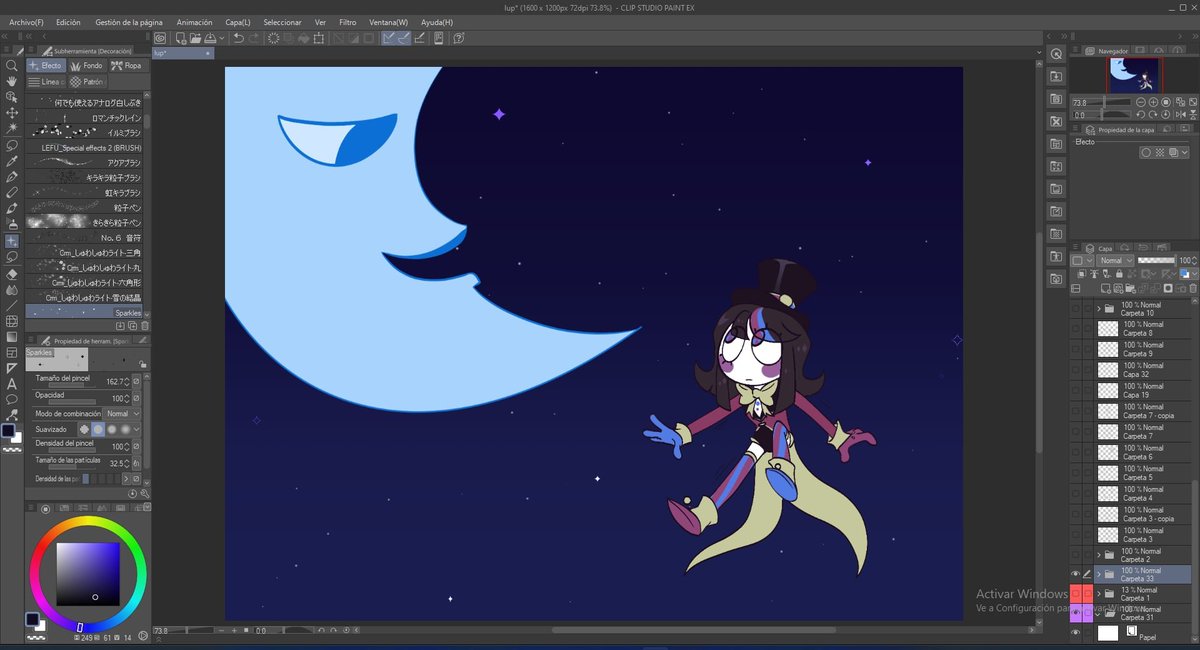
Task: Select the Redo icon in the top toolbar
Action: (x=253, y=38)
